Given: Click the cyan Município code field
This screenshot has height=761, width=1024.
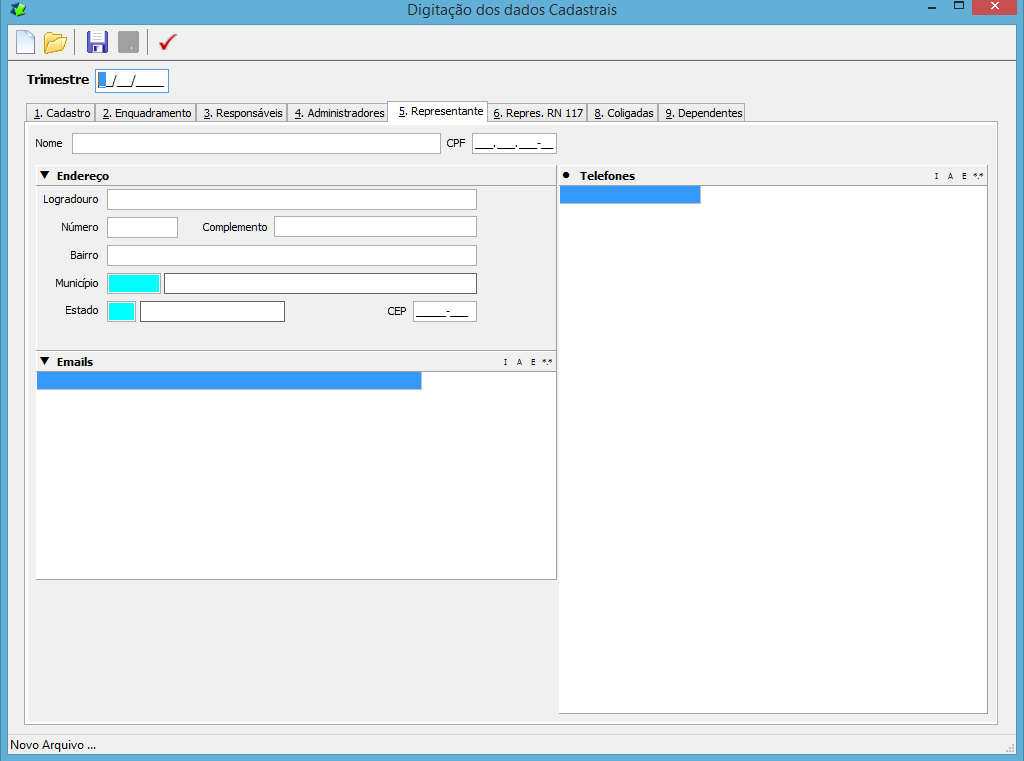Looking at the screenshot, I should [134, 283].
